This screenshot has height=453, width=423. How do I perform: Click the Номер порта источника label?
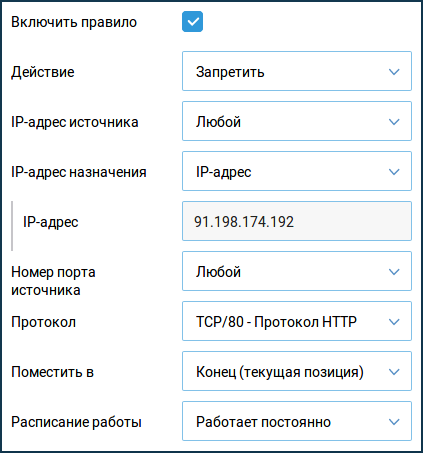[53, 281]
